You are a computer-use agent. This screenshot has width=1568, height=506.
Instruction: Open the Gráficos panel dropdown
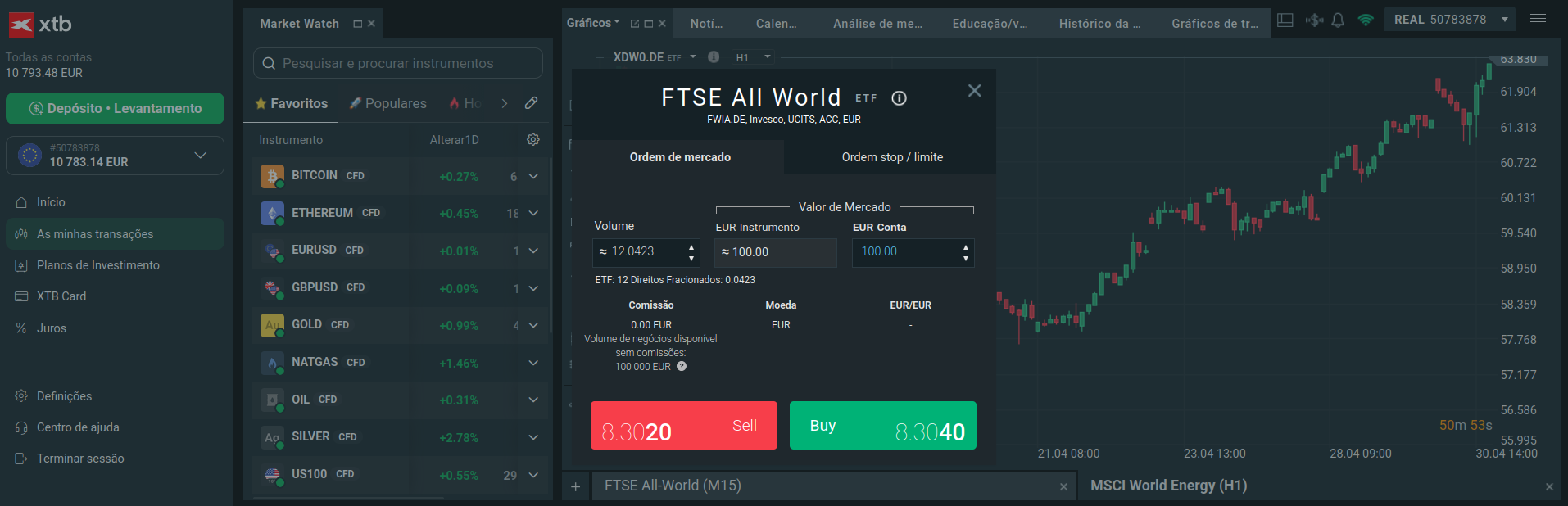pos(617,22)
